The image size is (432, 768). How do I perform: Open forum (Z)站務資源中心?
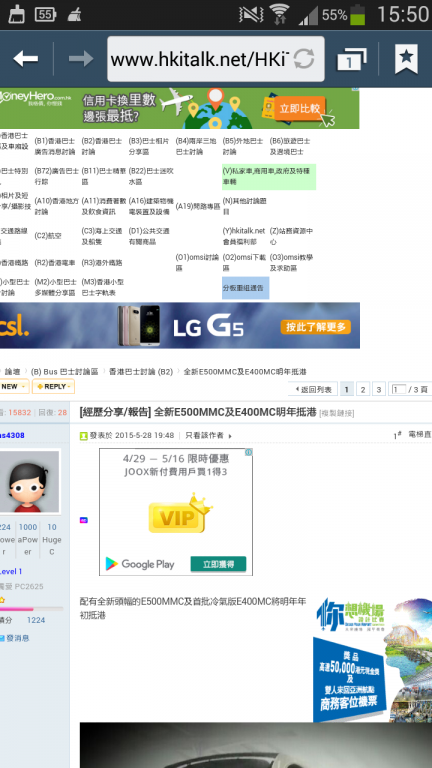[x=291, y=236]
